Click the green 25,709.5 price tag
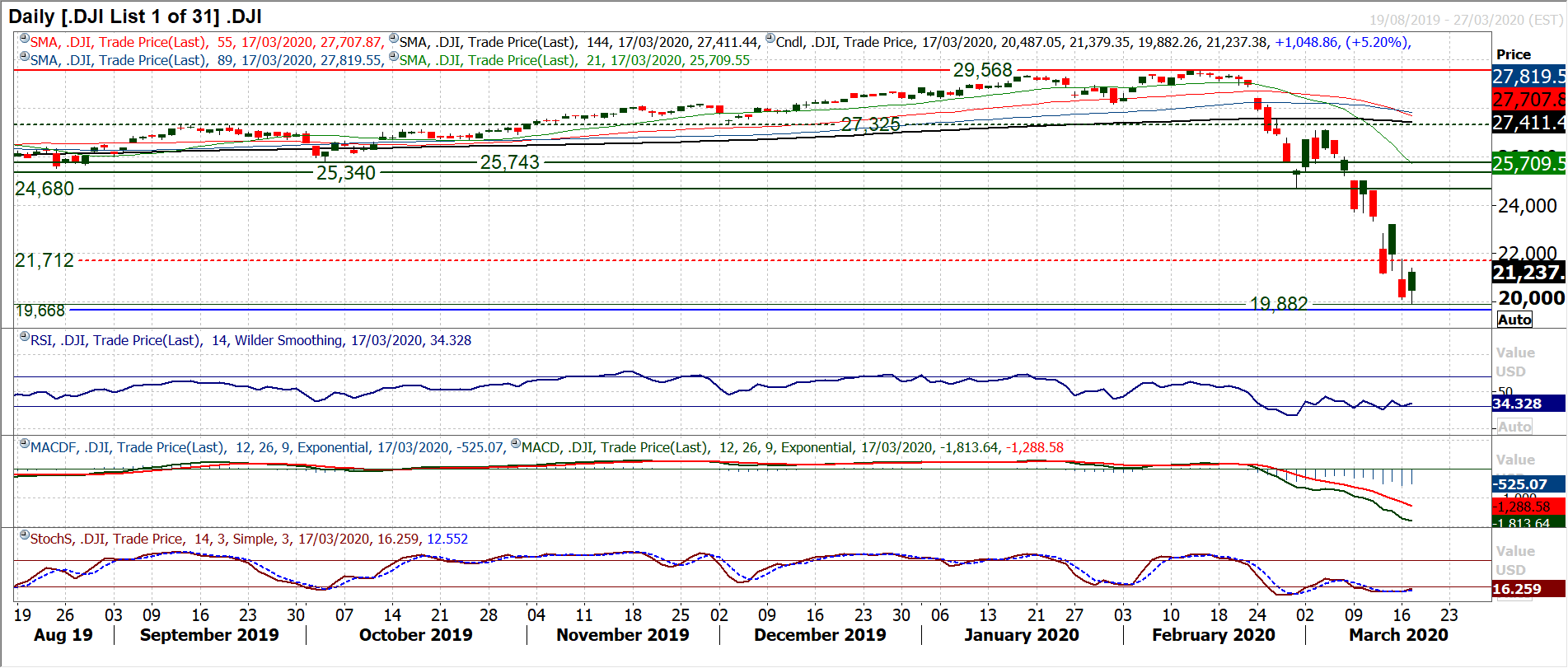1568x668 pixels. coord(1528,163)
